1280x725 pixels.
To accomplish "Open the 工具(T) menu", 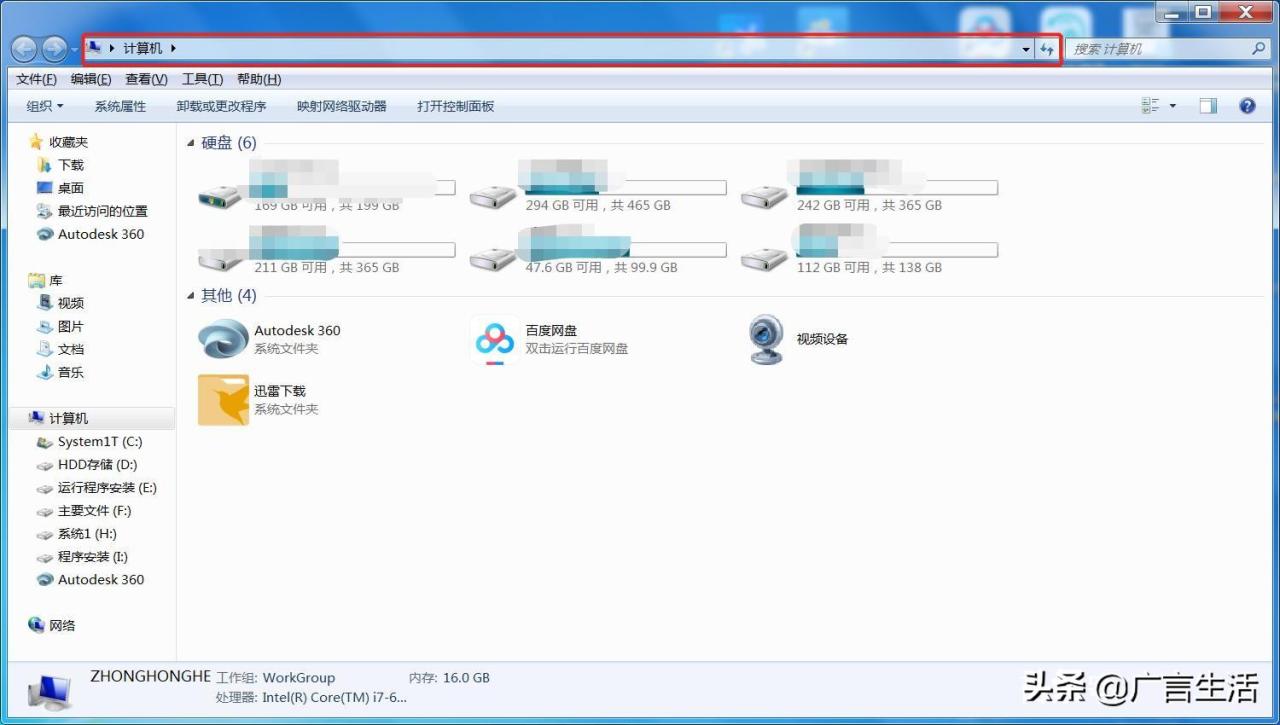I will pyautogui.click(x=202, y=79).
